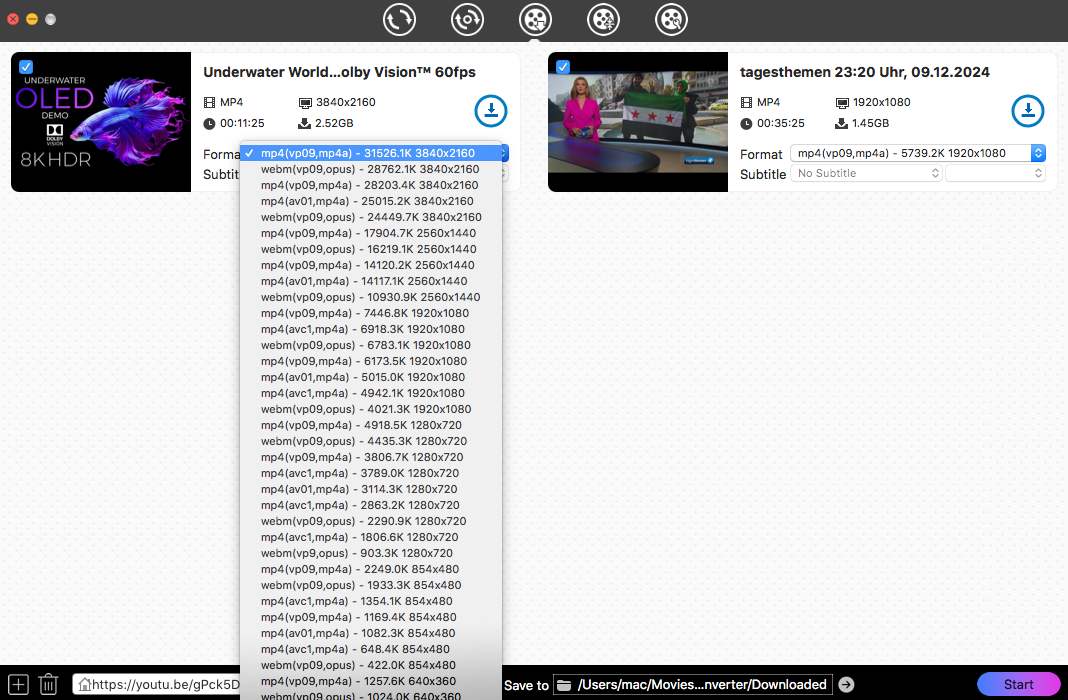Open the second rotate-convert icon in top toolbar

click(467, 20)
